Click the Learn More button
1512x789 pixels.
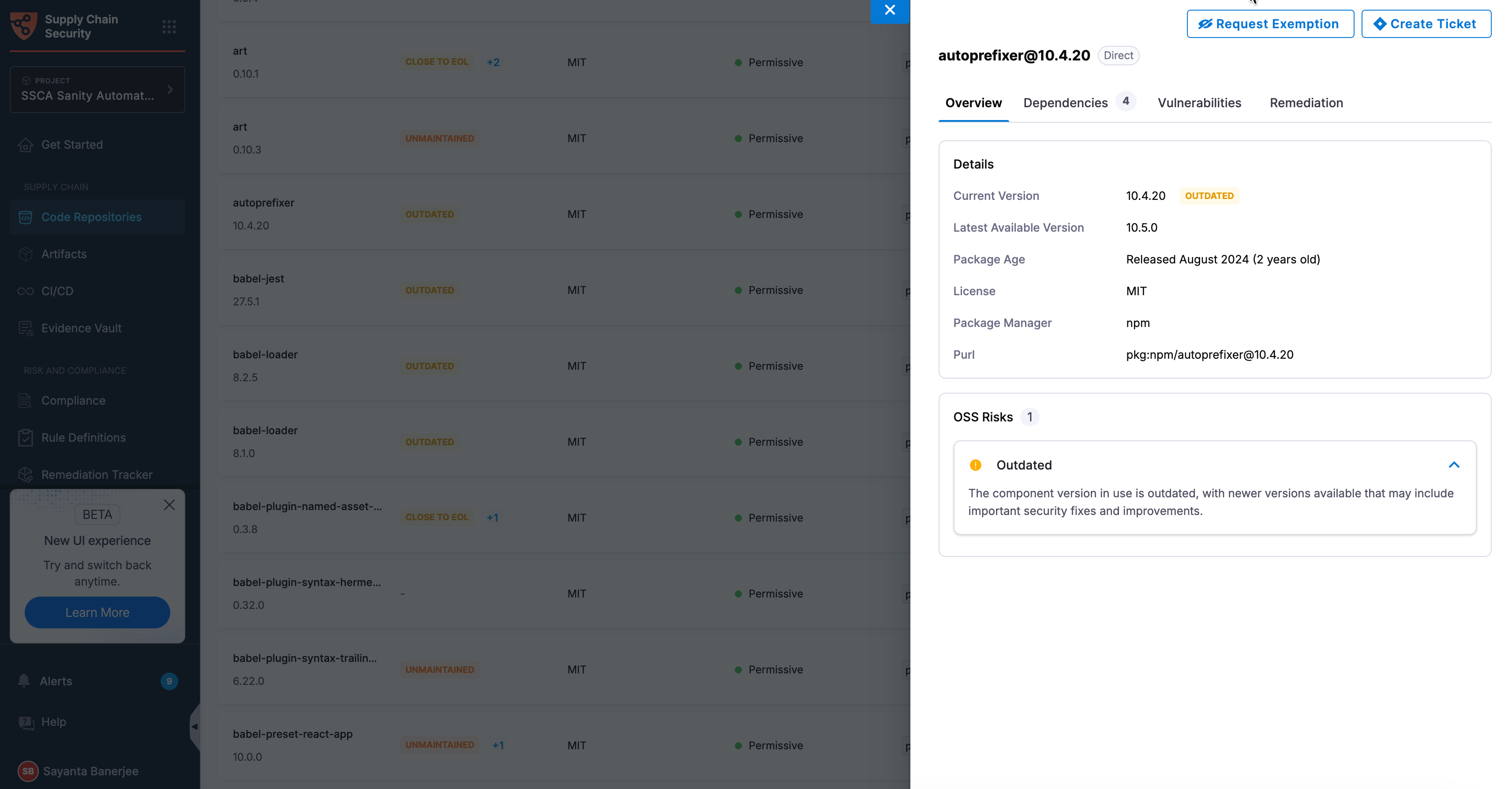point(97,612)
